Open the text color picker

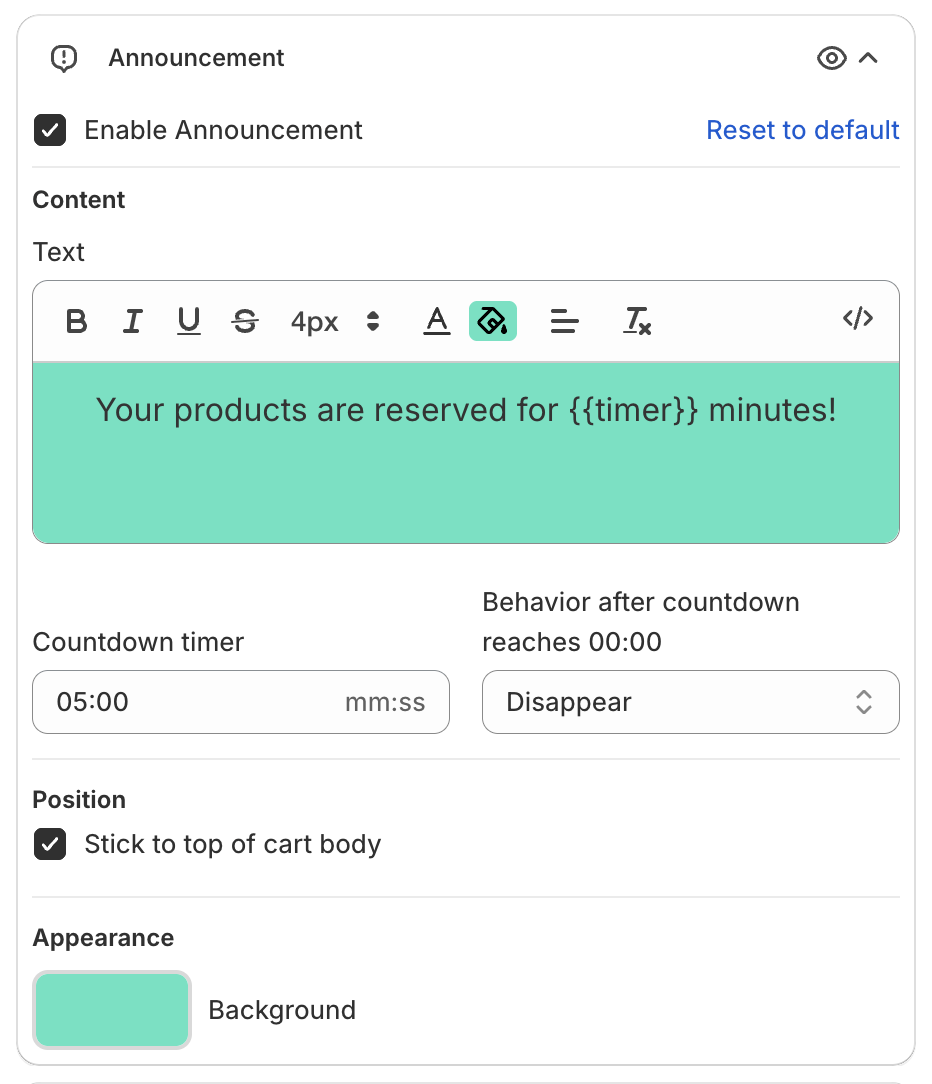[436, 321]
